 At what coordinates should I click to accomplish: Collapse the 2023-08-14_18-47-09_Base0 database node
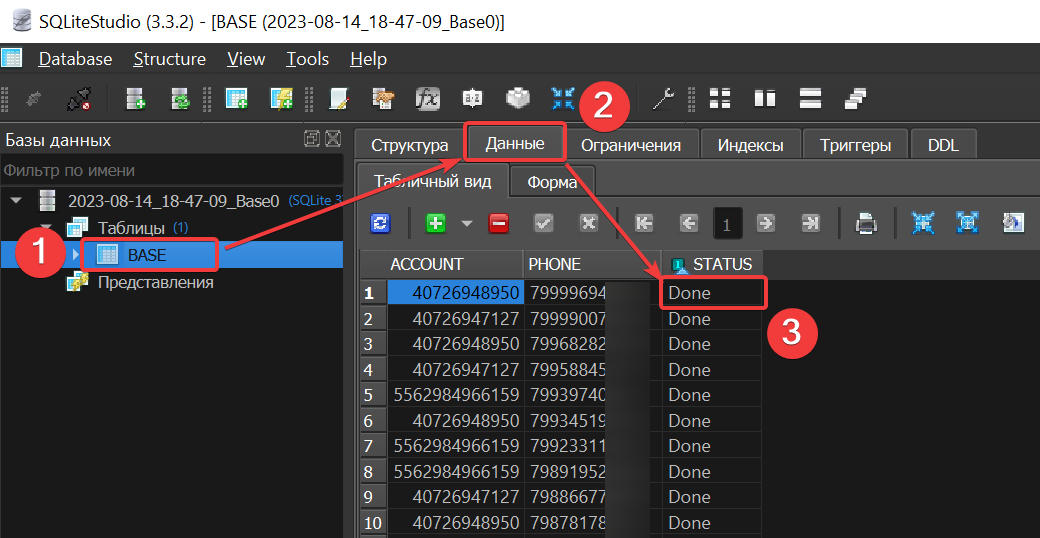[15, 201]
